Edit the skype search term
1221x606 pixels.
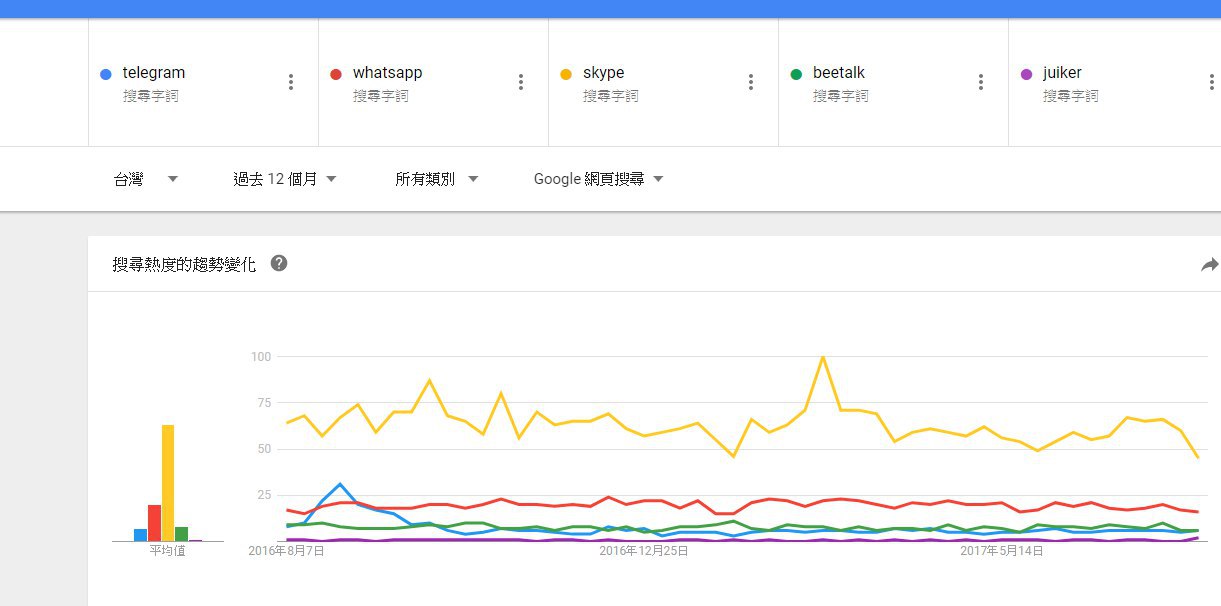(x=603, y=73)
